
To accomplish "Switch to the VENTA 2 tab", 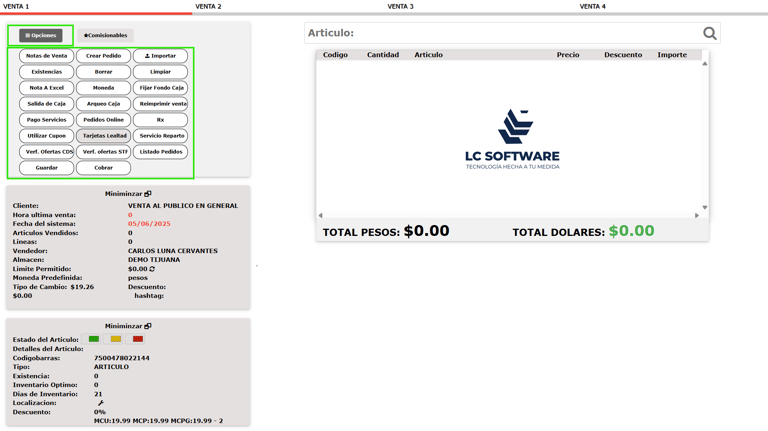I will pos(208,6).
